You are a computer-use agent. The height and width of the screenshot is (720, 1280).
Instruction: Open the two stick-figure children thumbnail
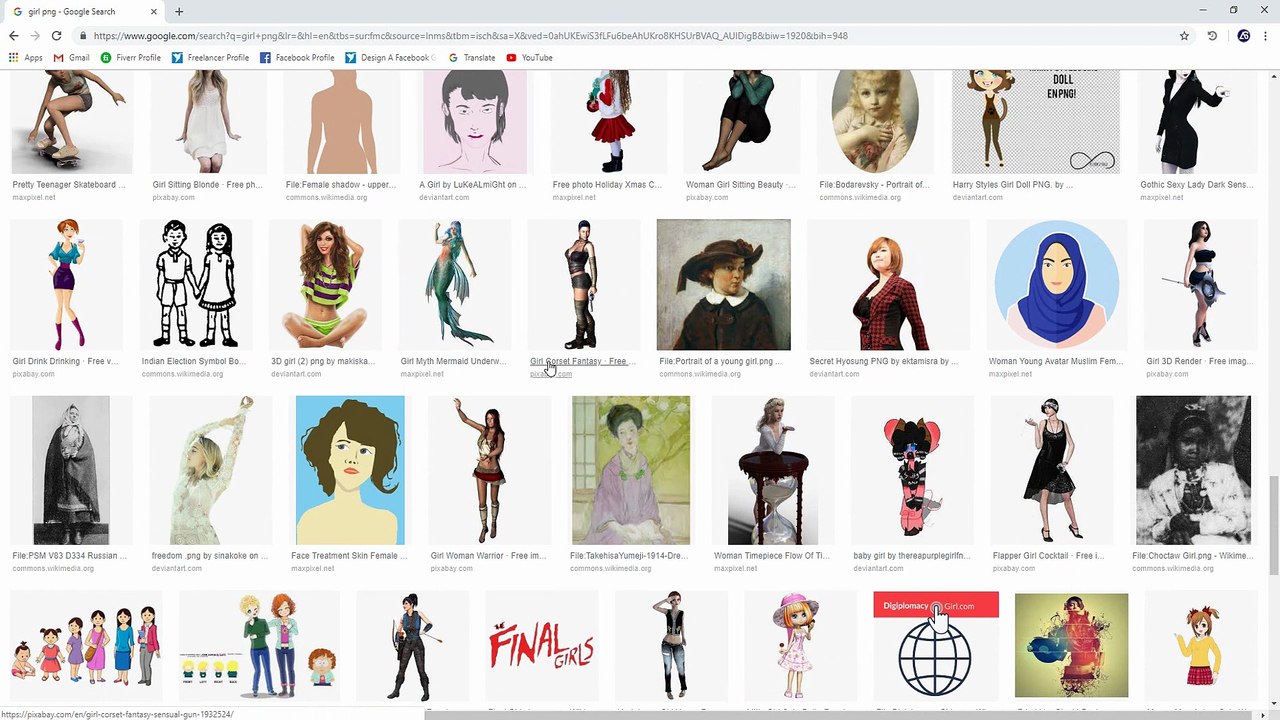click(196, 285)
